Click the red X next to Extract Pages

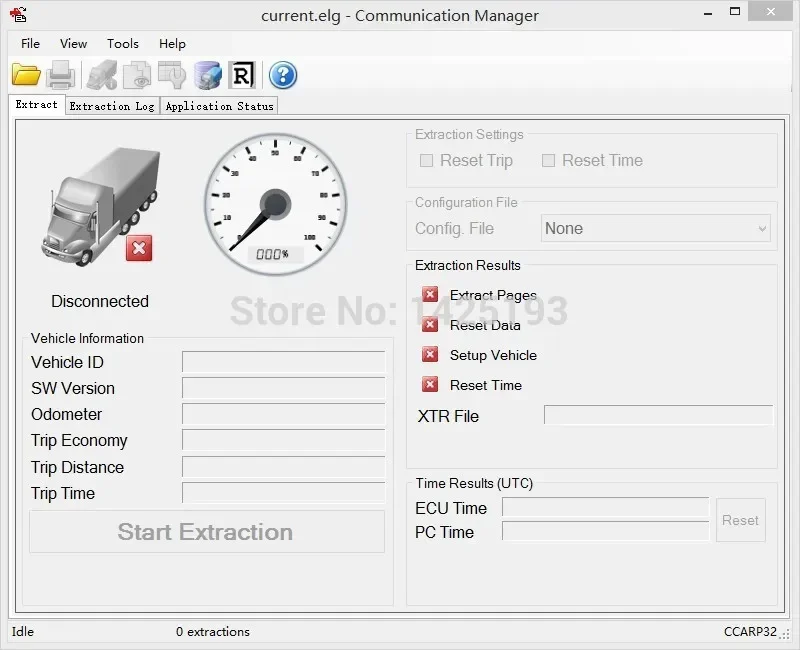tap(430, 294)
